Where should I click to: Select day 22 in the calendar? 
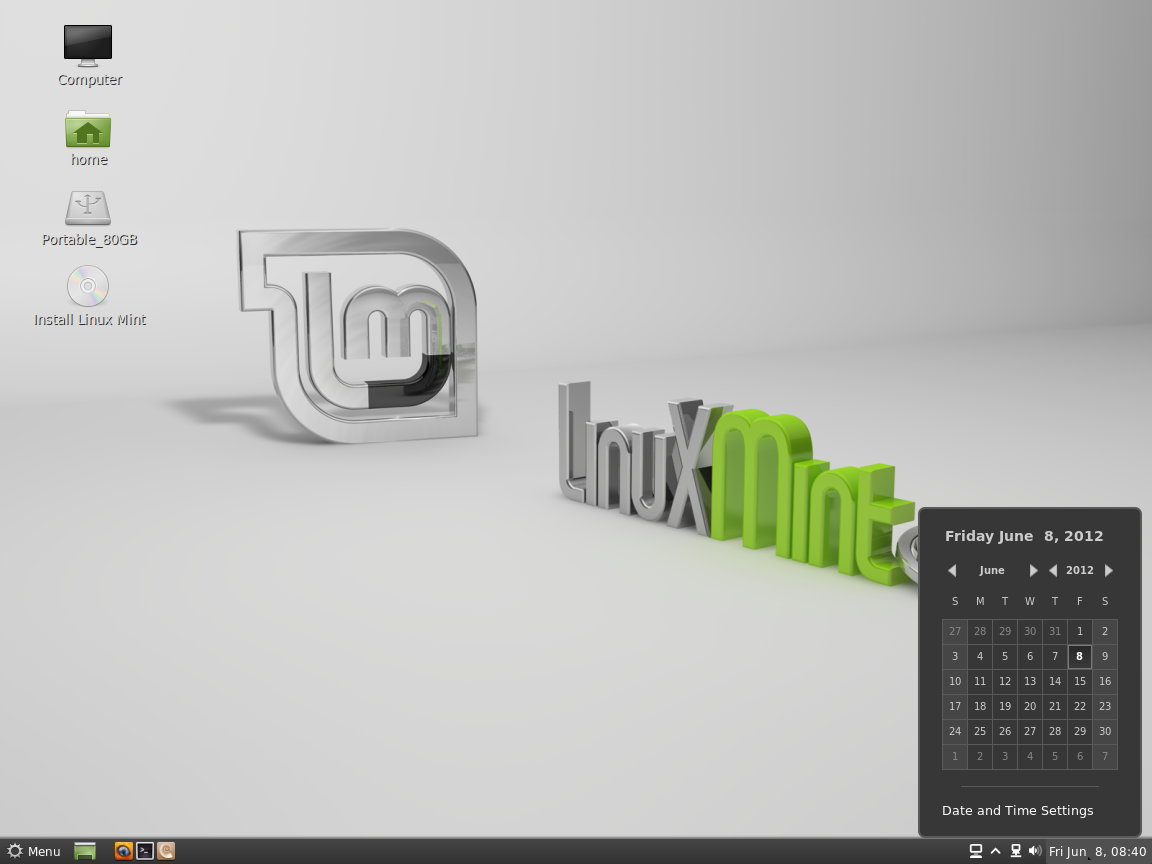pos(1080,706)
